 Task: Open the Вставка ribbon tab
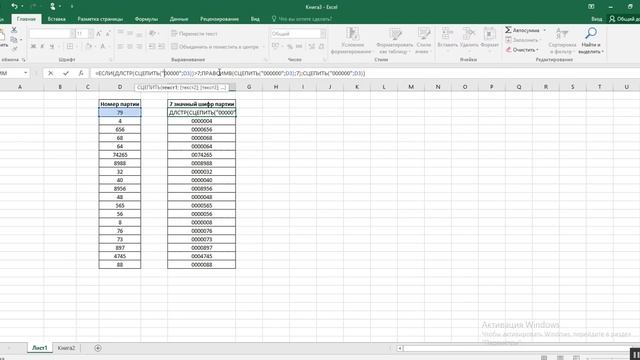pyautogui.click(x=56, y=19)
